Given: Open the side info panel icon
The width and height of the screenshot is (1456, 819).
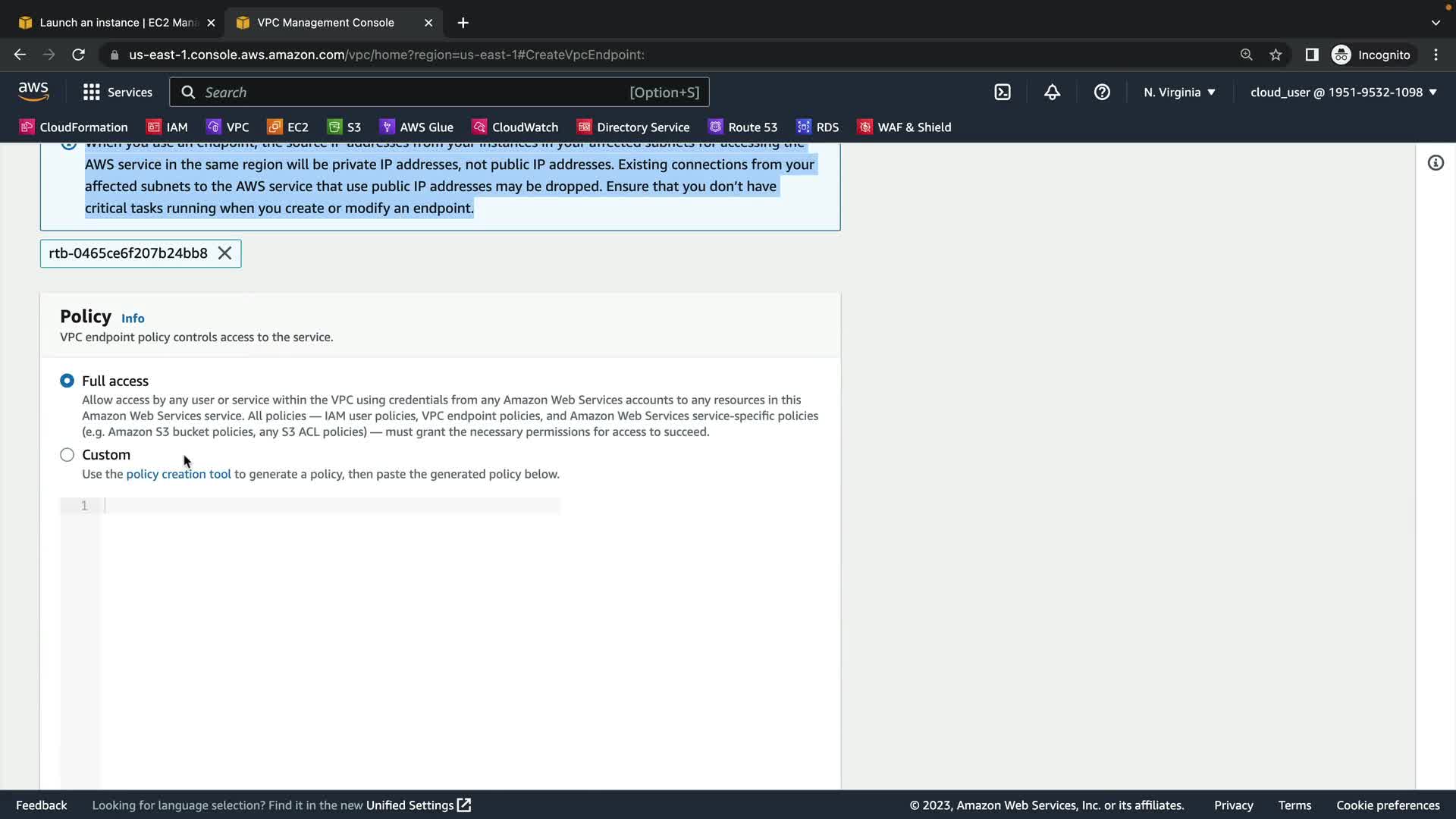Looking at the screenshot, I should click(x=1436, y=163).
